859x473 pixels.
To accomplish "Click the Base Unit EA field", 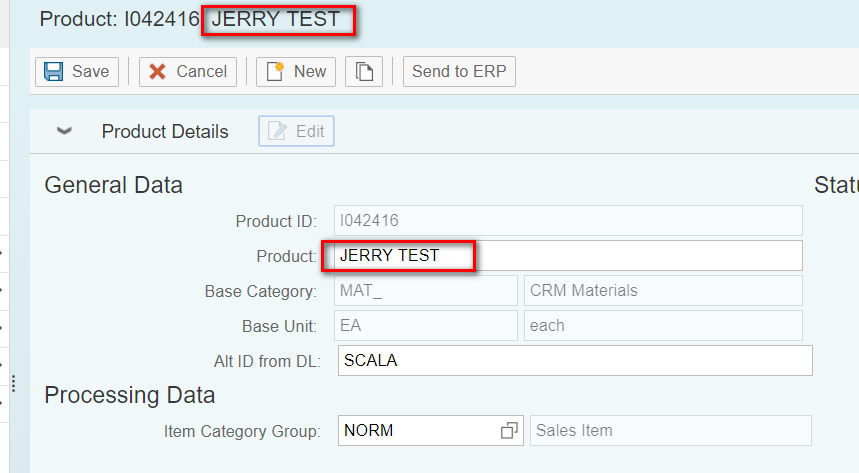I will (x=425, y=326).
